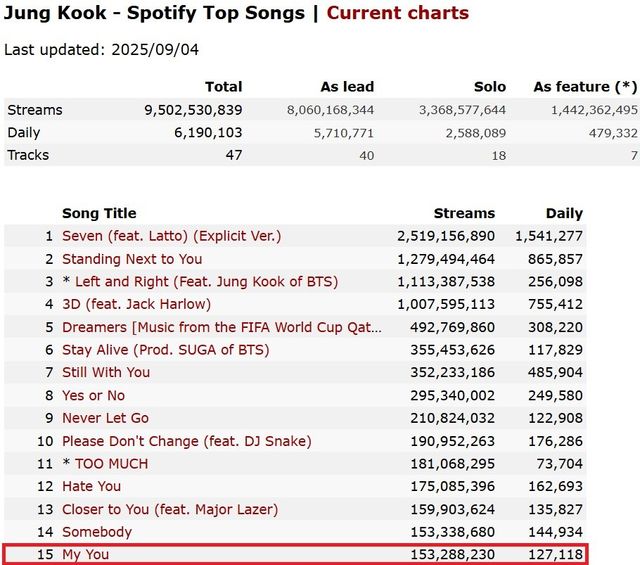Open the Still With You link
The width and height of the screenshot is (640, 565).
click(x=106, y=372)
